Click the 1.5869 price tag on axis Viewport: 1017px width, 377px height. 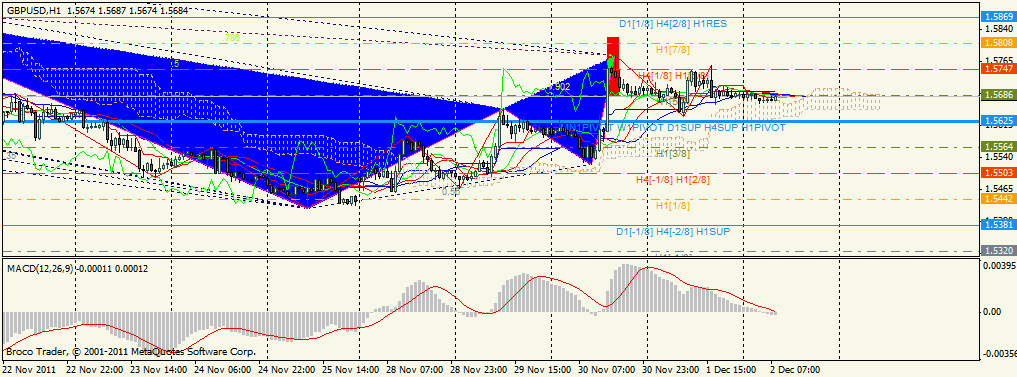[x=998, y=18]
